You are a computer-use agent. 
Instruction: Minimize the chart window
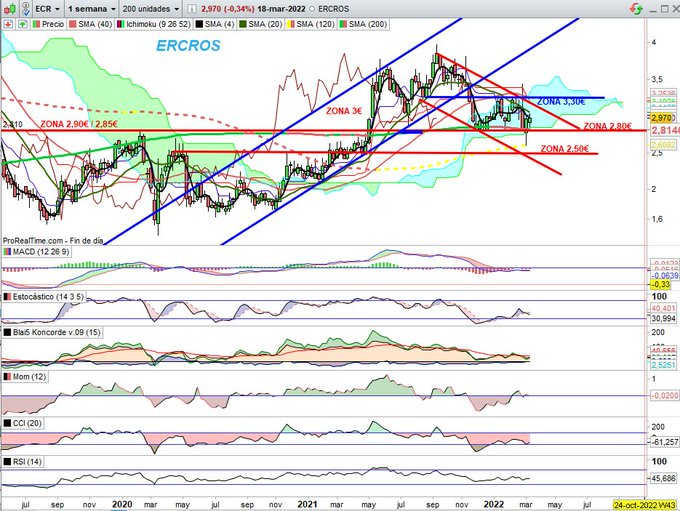(x=653, y=9)
